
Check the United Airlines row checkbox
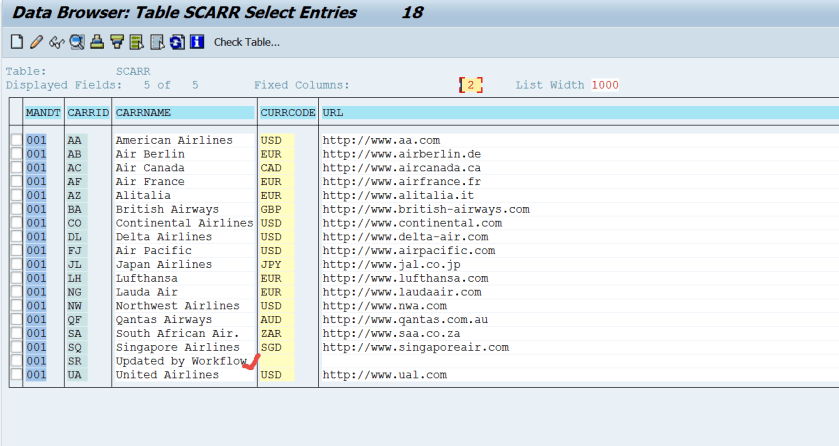click(17, 375)
